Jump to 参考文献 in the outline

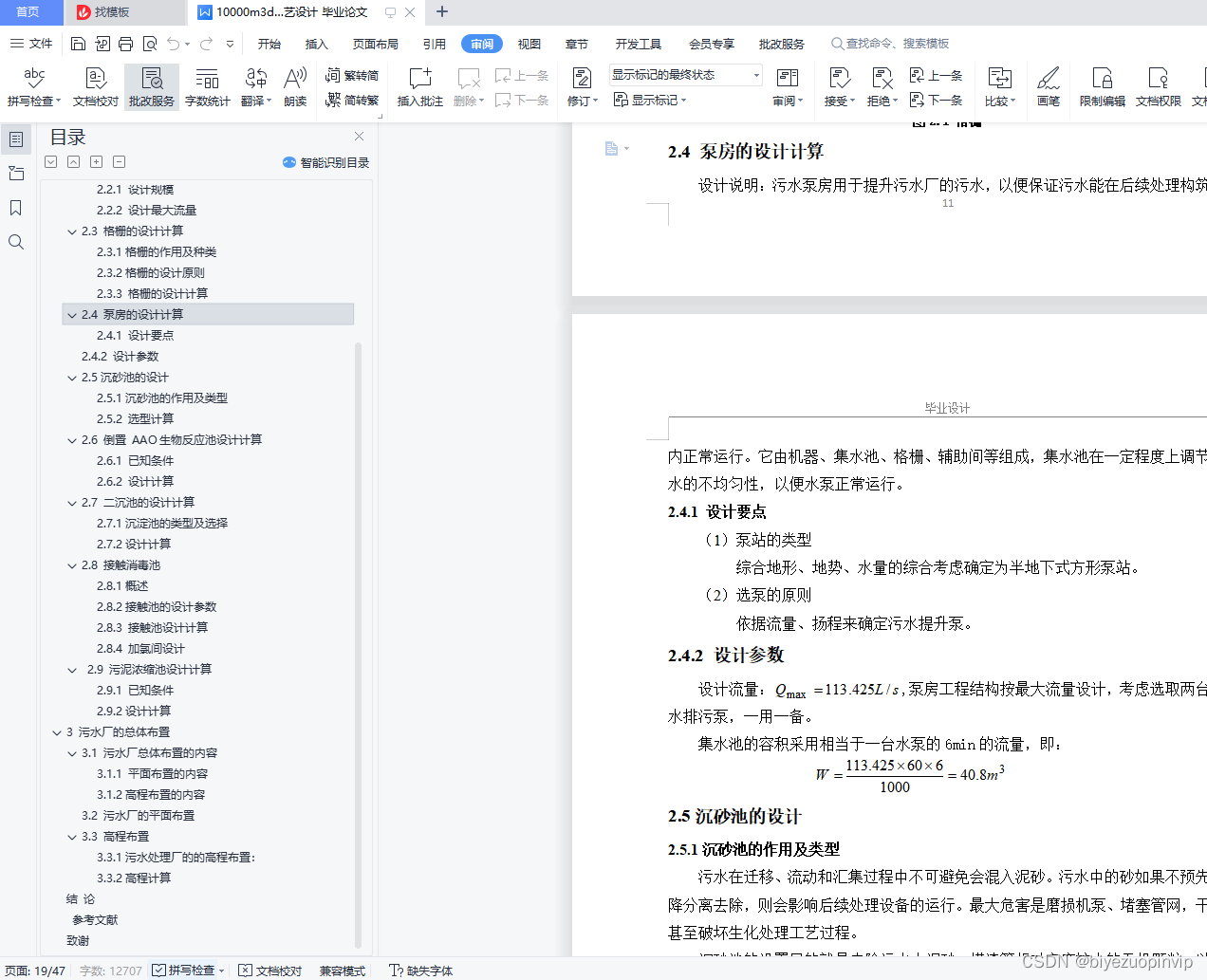click(x=95, y=920)
